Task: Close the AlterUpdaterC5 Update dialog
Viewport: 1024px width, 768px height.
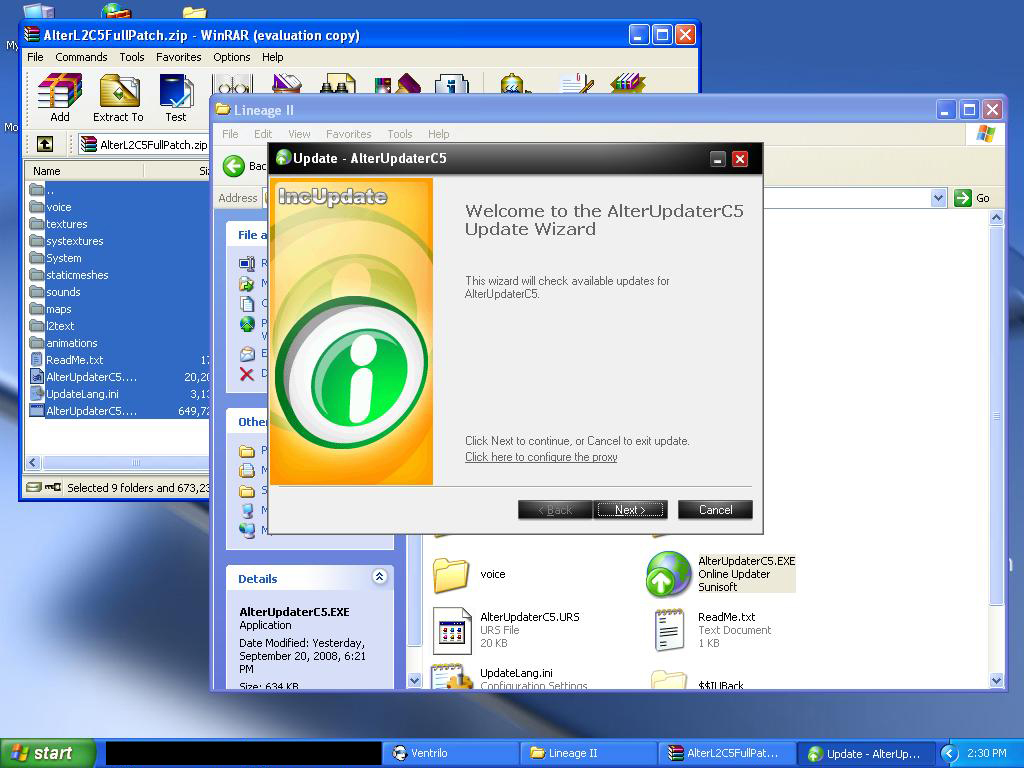Action: (739, 159)
